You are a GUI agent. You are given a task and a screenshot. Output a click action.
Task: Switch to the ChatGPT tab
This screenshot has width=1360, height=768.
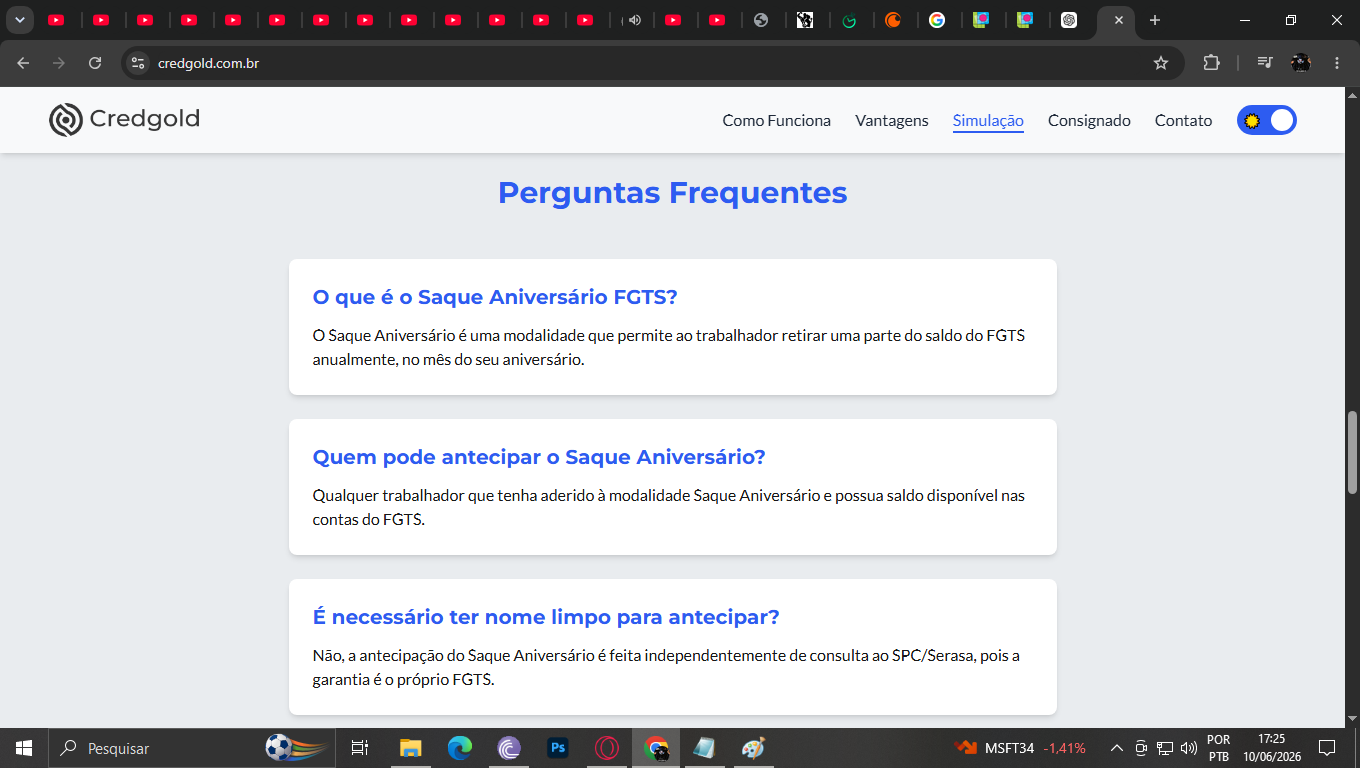(1069, 20)
